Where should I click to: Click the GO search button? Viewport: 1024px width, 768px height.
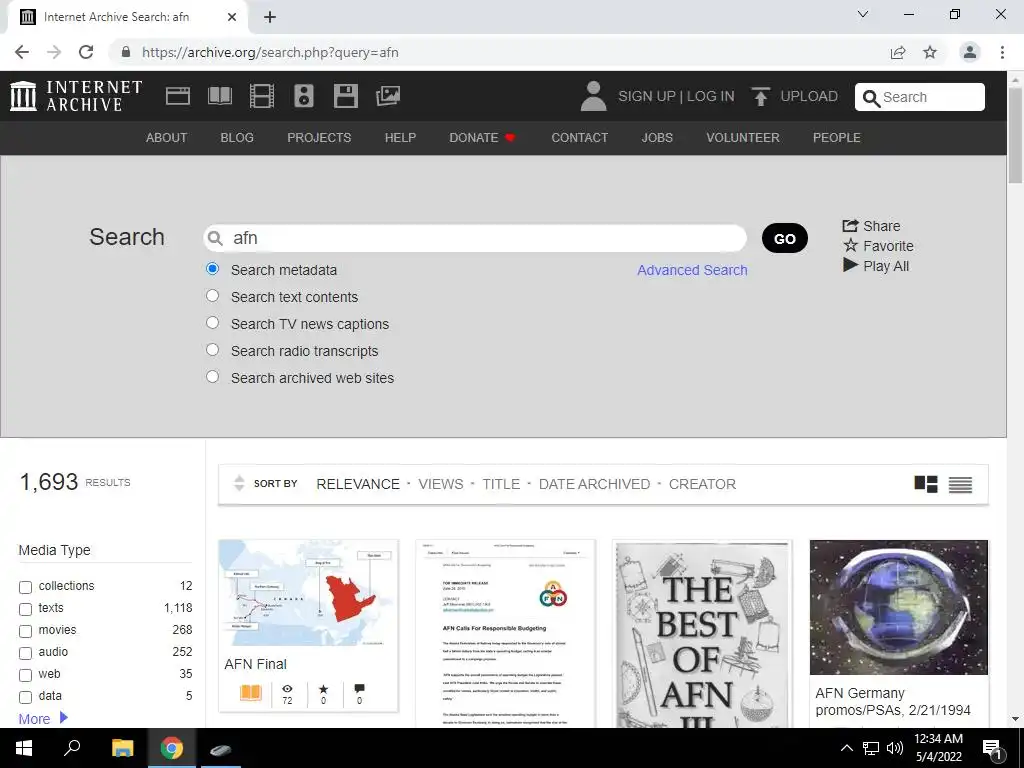pos(784,238)
